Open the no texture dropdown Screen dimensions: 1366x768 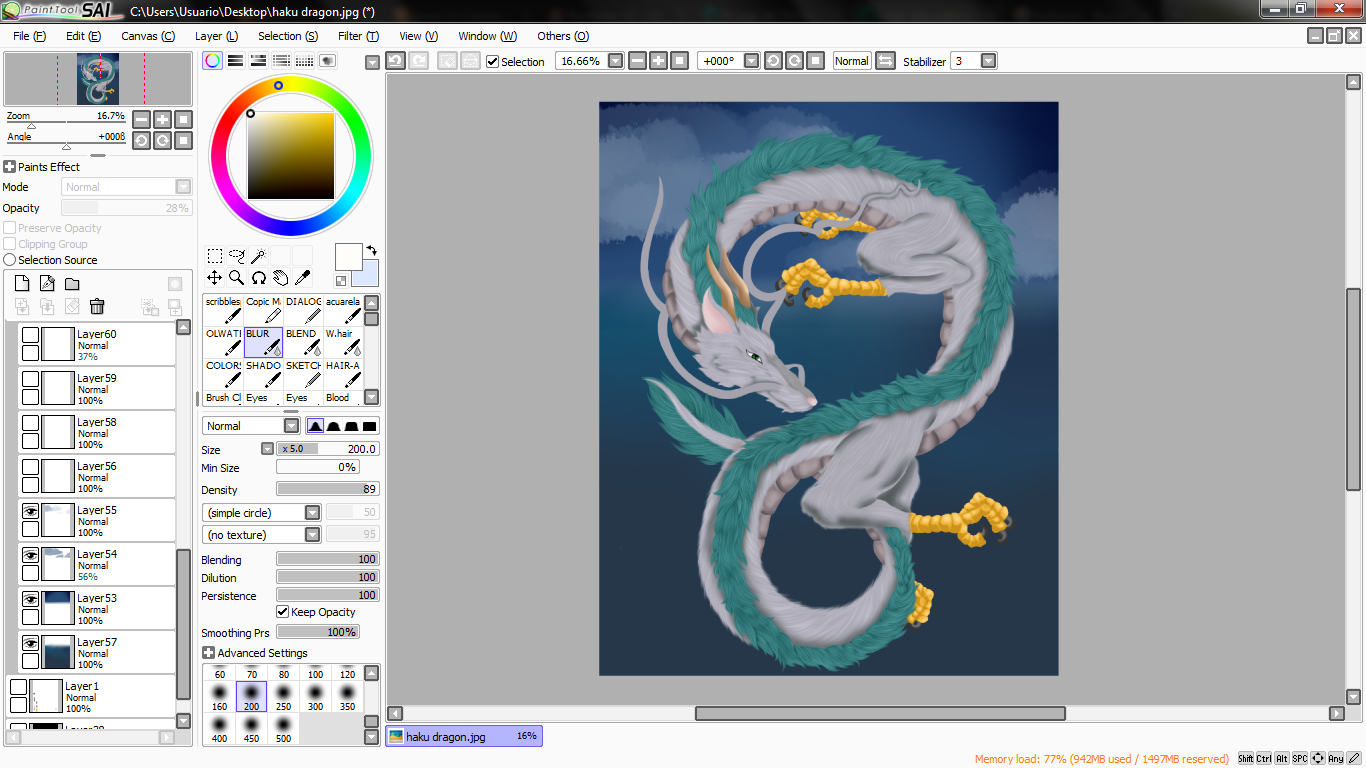pos(312,535)
